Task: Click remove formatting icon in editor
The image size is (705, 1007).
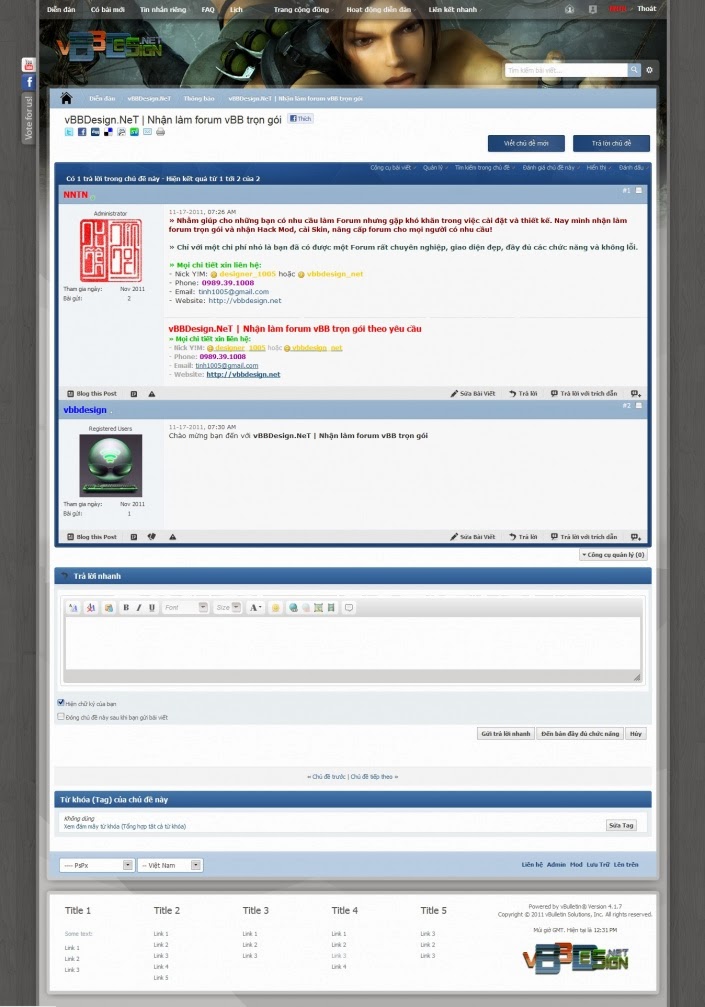Action: pyautogui.click(x=91, y=608)
